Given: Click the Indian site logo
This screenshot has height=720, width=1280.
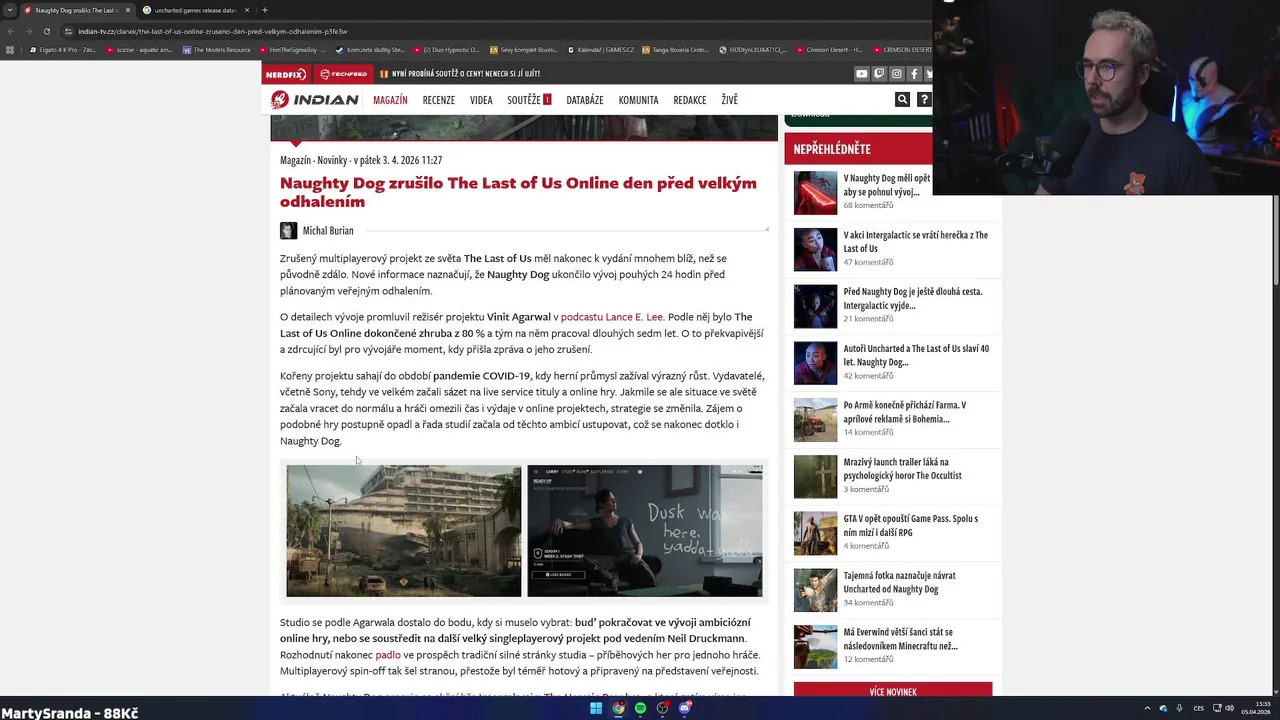Looking at the screenshot, I should tap(314, 99).
